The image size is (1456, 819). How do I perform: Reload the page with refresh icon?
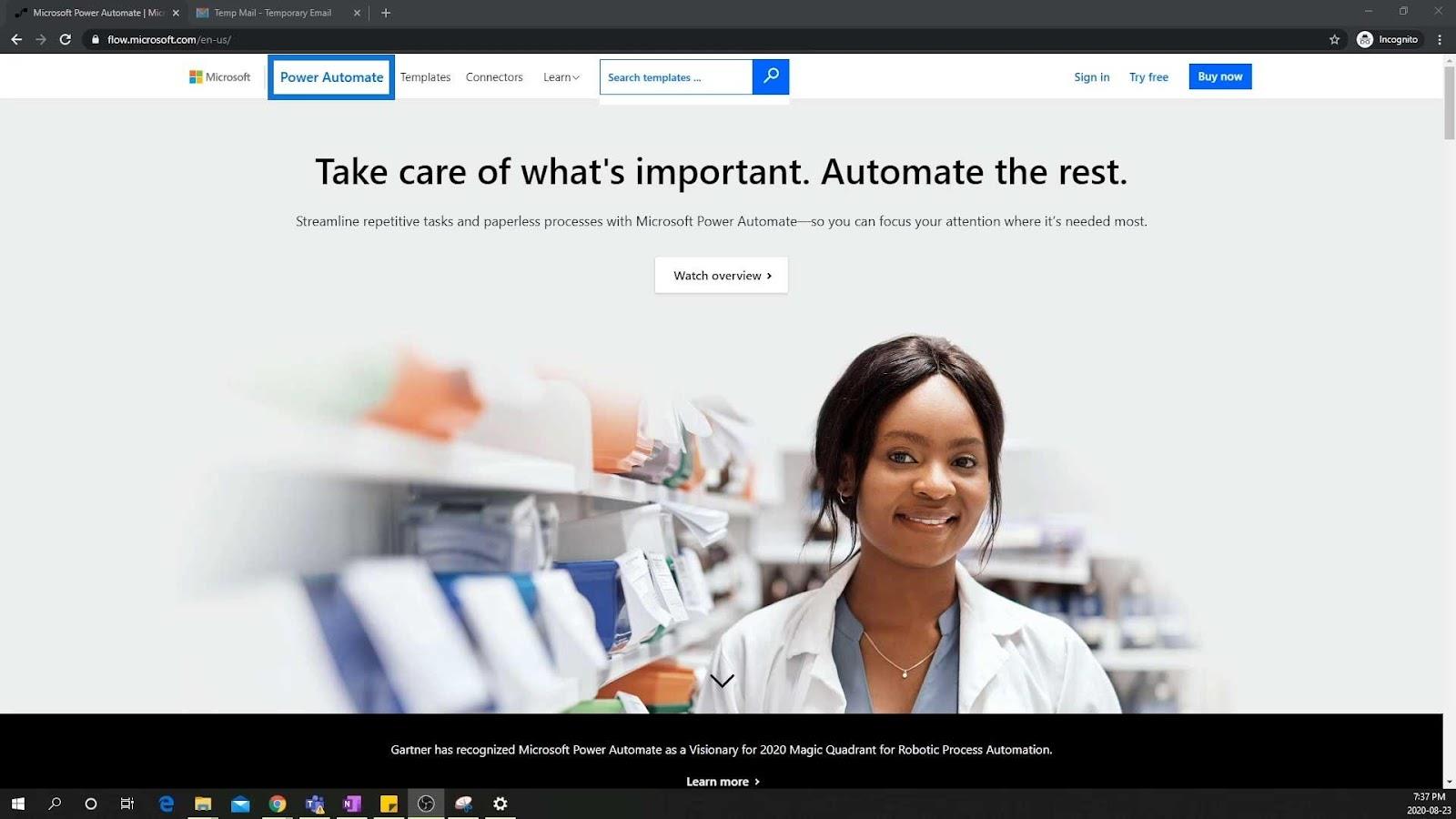[66, 39]
